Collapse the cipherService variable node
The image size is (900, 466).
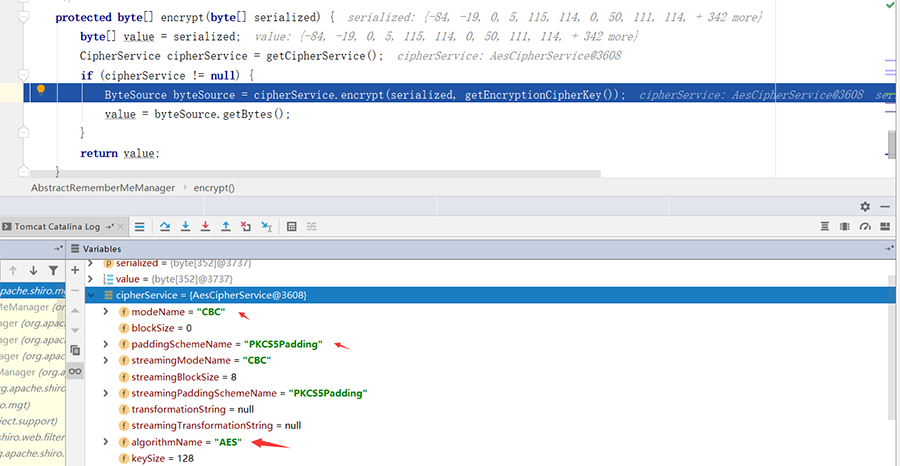[90, 295]
